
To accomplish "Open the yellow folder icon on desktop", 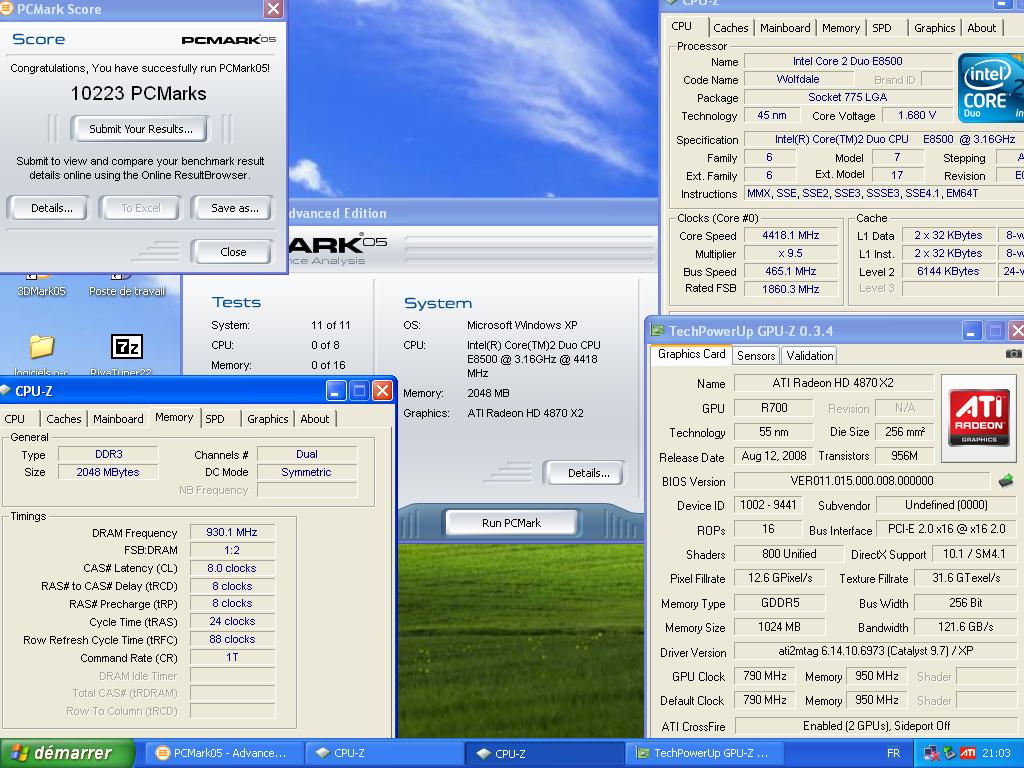I will tap(42, 346).
